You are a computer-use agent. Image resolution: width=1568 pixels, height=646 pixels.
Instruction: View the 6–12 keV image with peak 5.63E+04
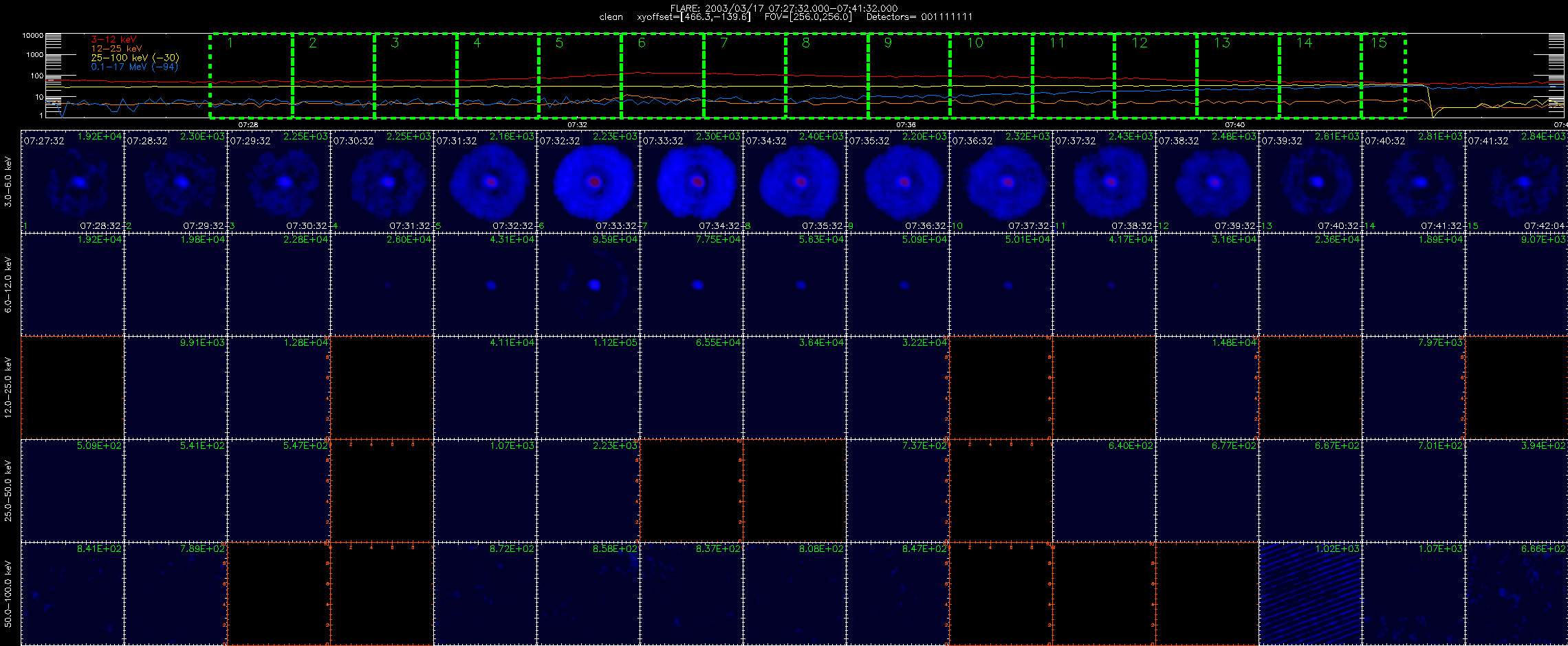pos(795,285)
